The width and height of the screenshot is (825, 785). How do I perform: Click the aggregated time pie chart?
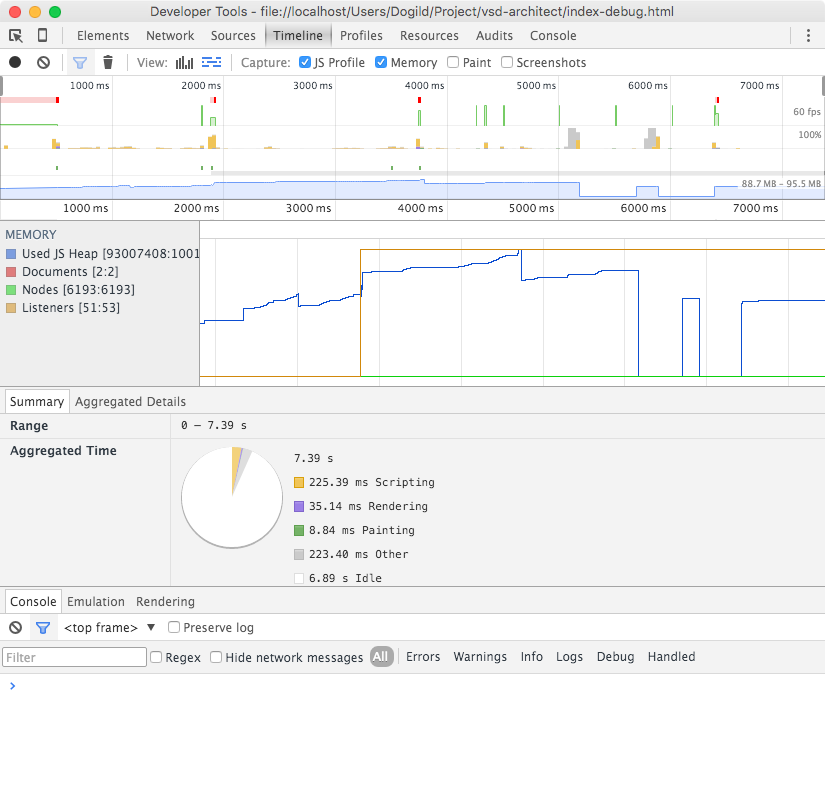pyautogui.click(x=232, y=498)
